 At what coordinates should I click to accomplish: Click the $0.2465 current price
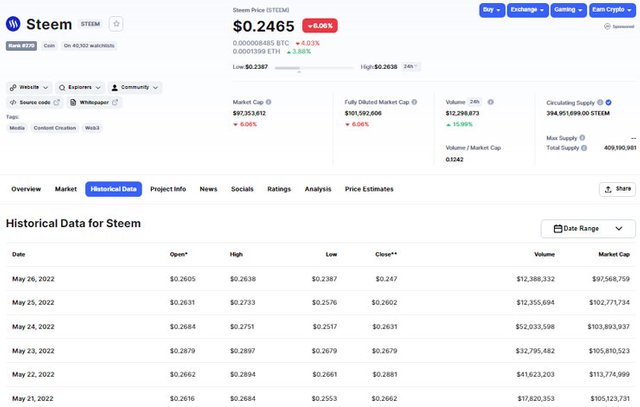point(264,26)
